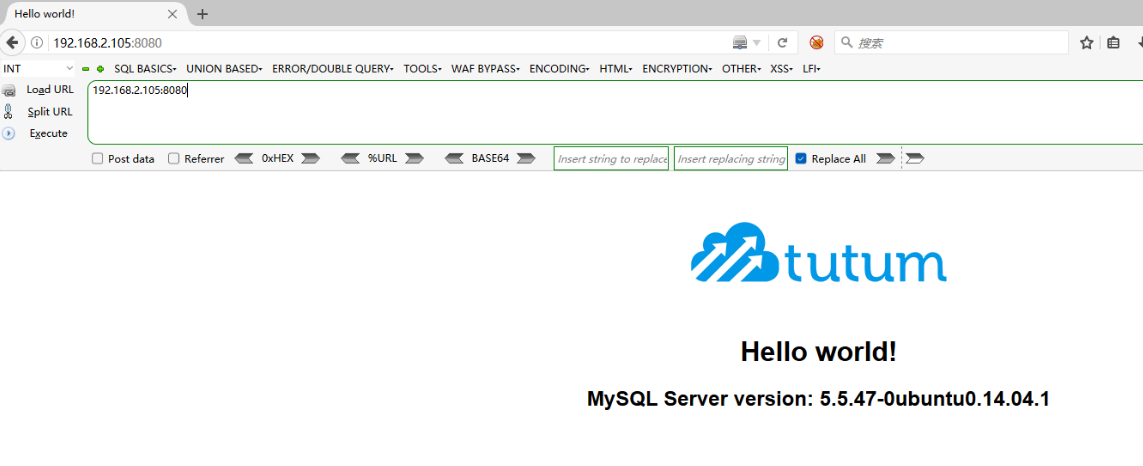
Task: Enable the Post data checkbox
Action: point(98,158)
